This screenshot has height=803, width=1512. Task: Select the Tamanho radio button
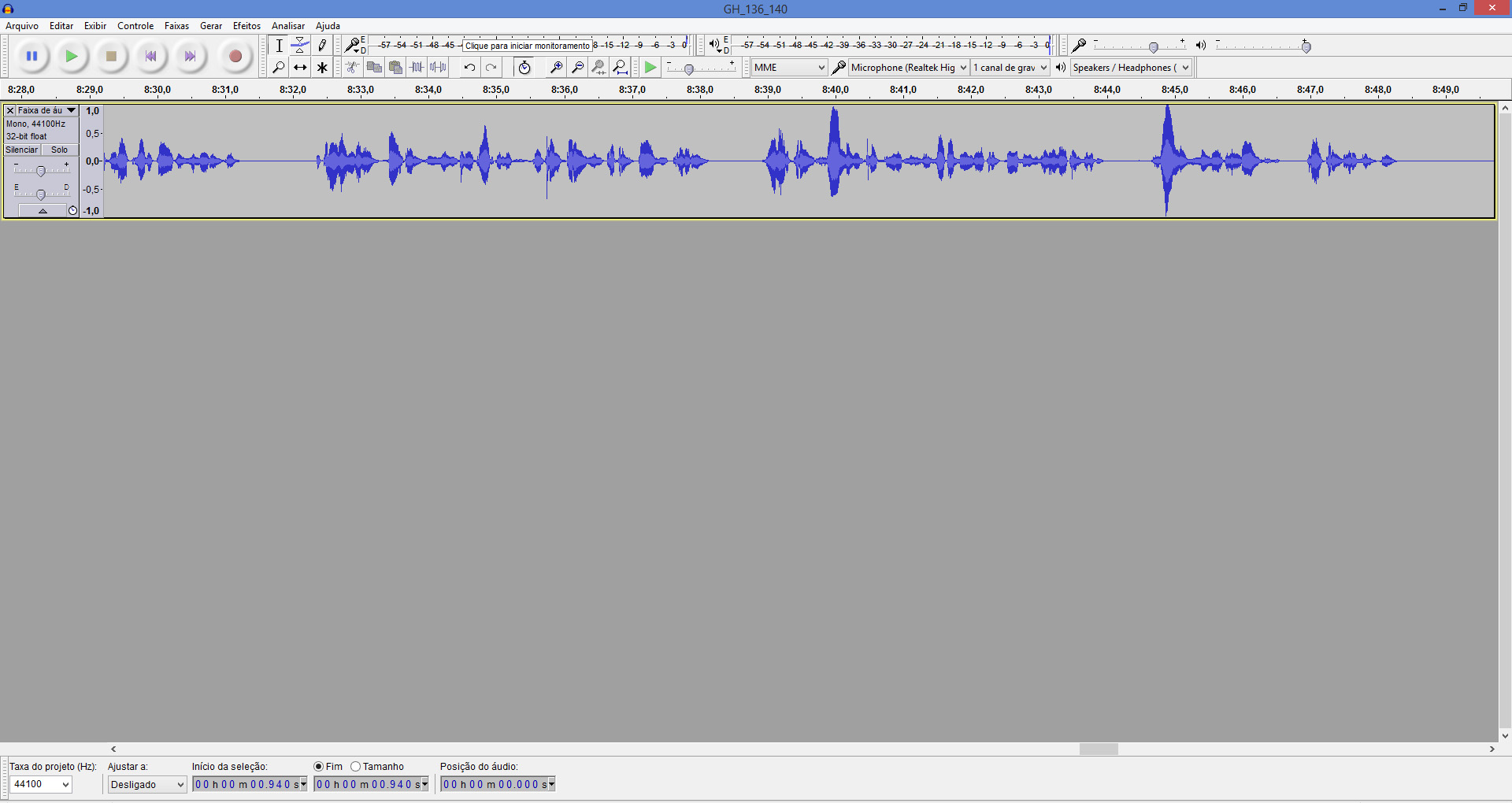356,767
